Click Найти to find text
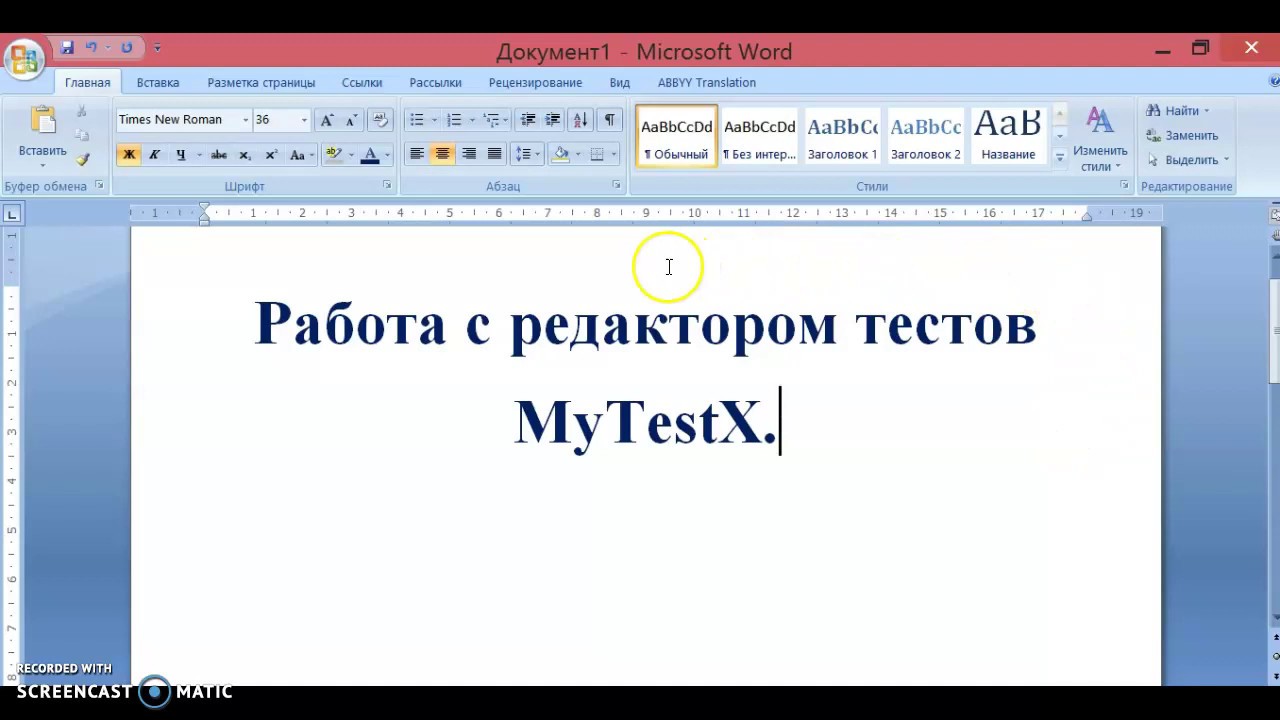The height and width of the screenshot is (720, 1280). [x=1177, y=111]
